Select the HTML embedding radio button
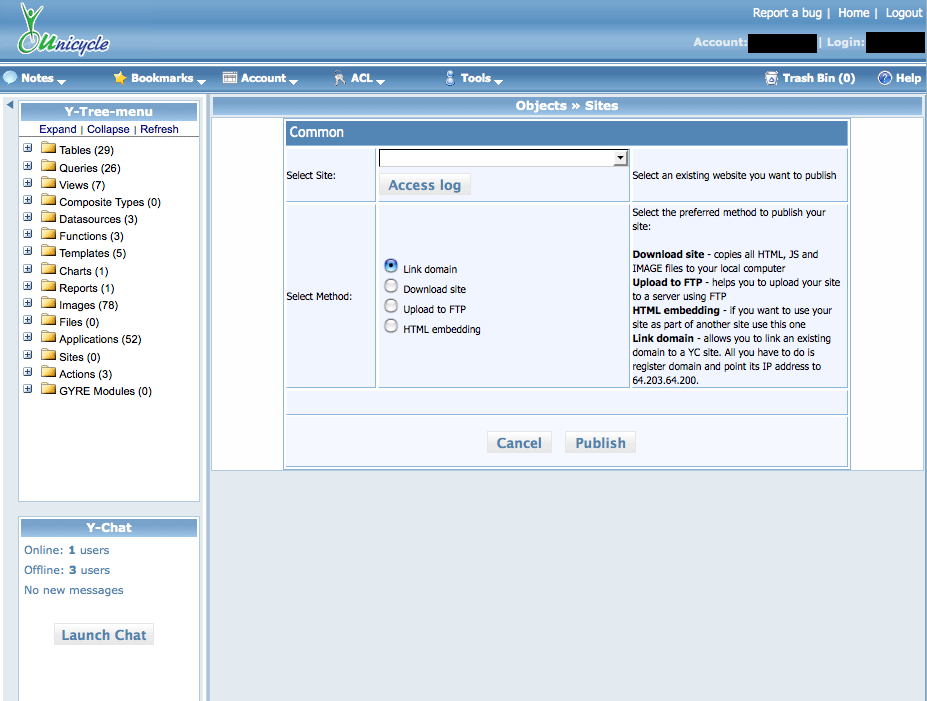Viewport: 927px width, 701px height. click(x=391, y=327)
